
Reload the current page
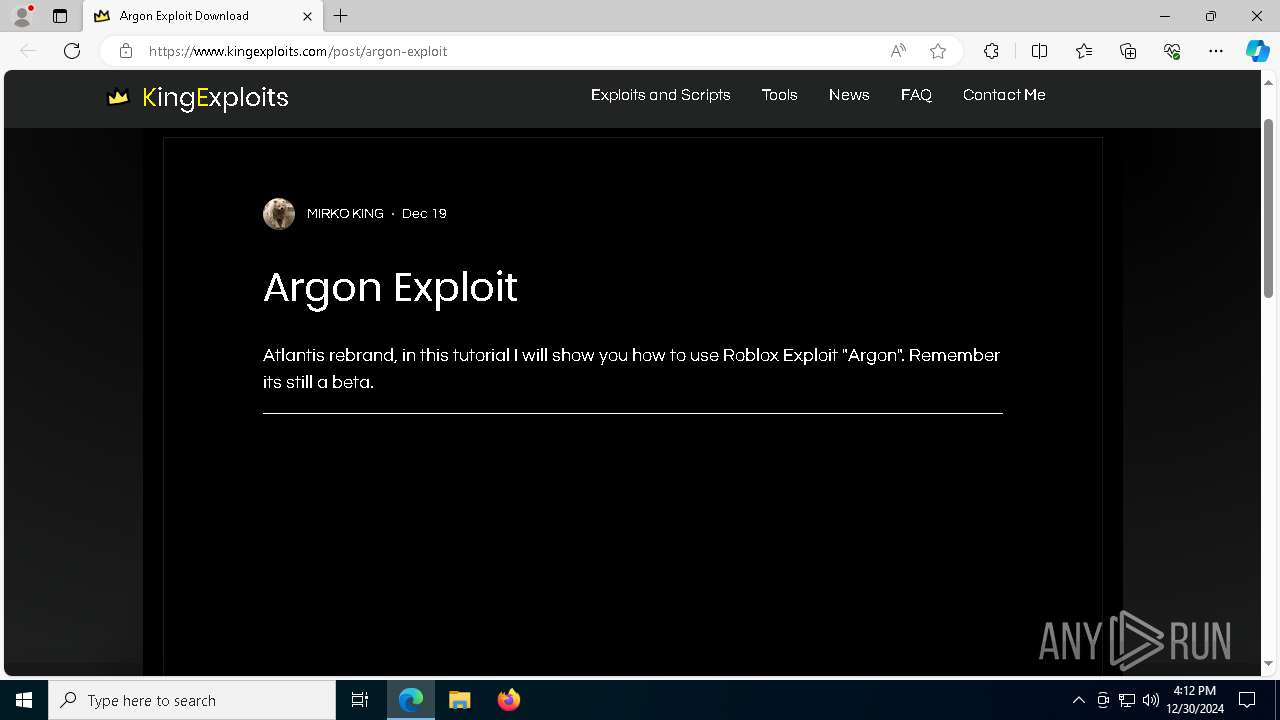pyautogui.click(x=72, y=51)
